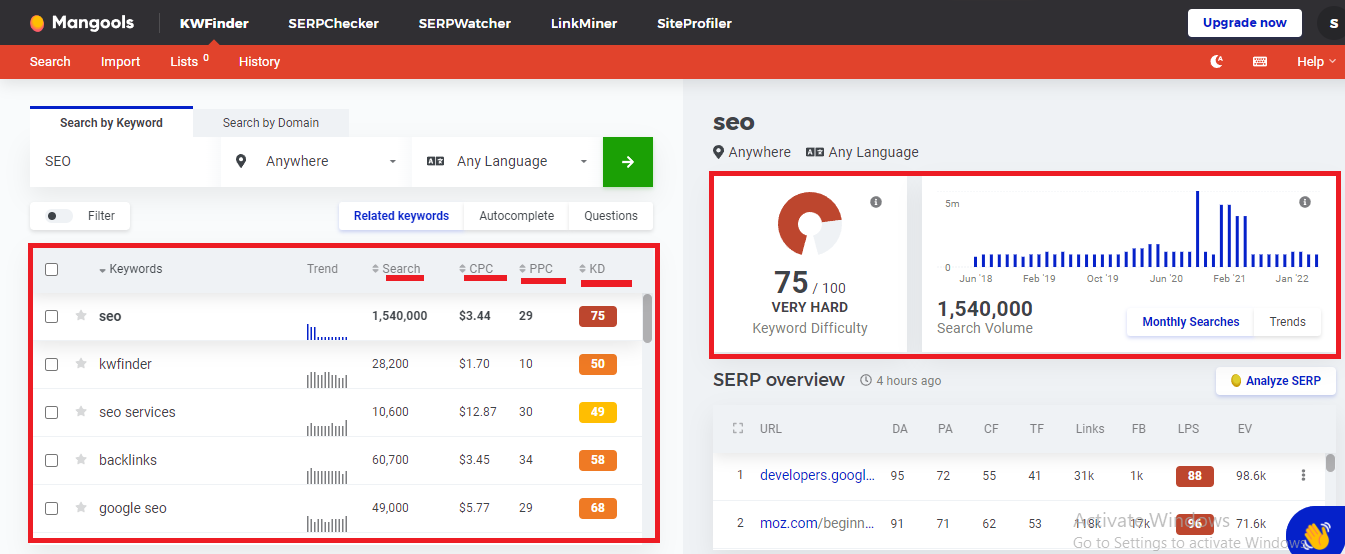Click Keyword Difficulty info icon

pyautogui.click(x=876, y=202)
